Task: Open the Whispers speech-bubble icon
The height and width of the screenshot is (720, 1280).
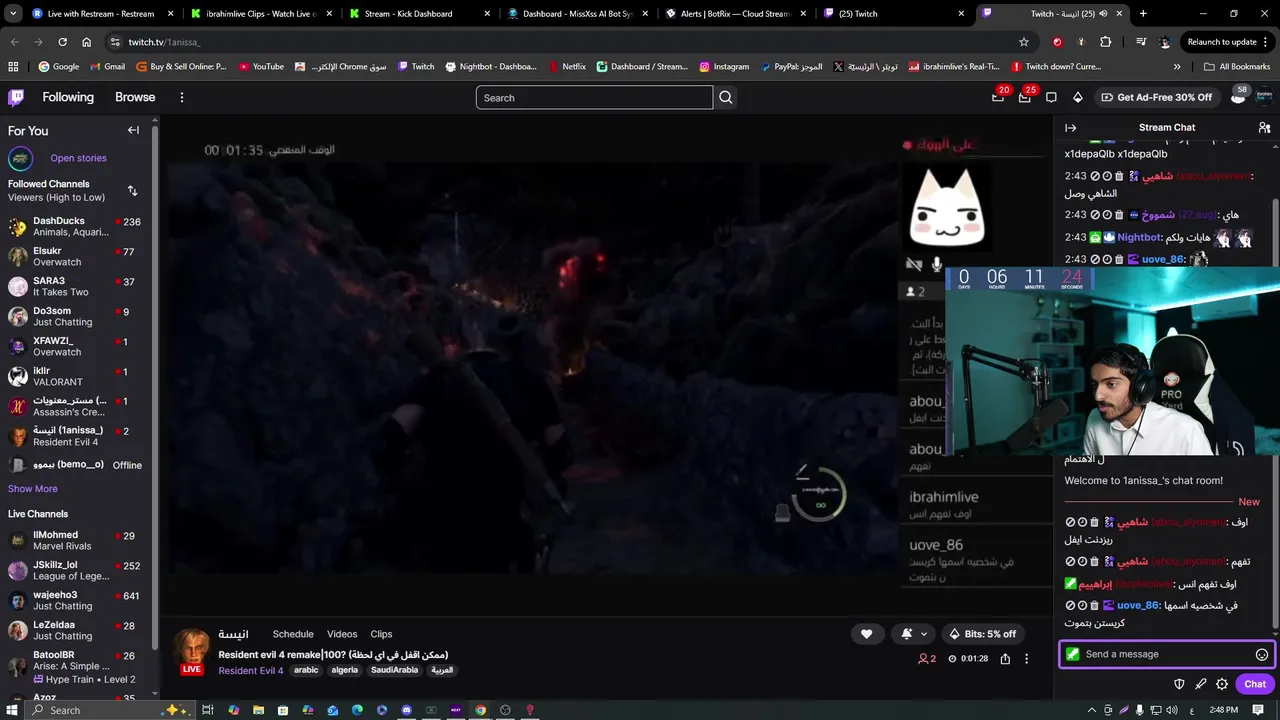Action: point(1051,97)
